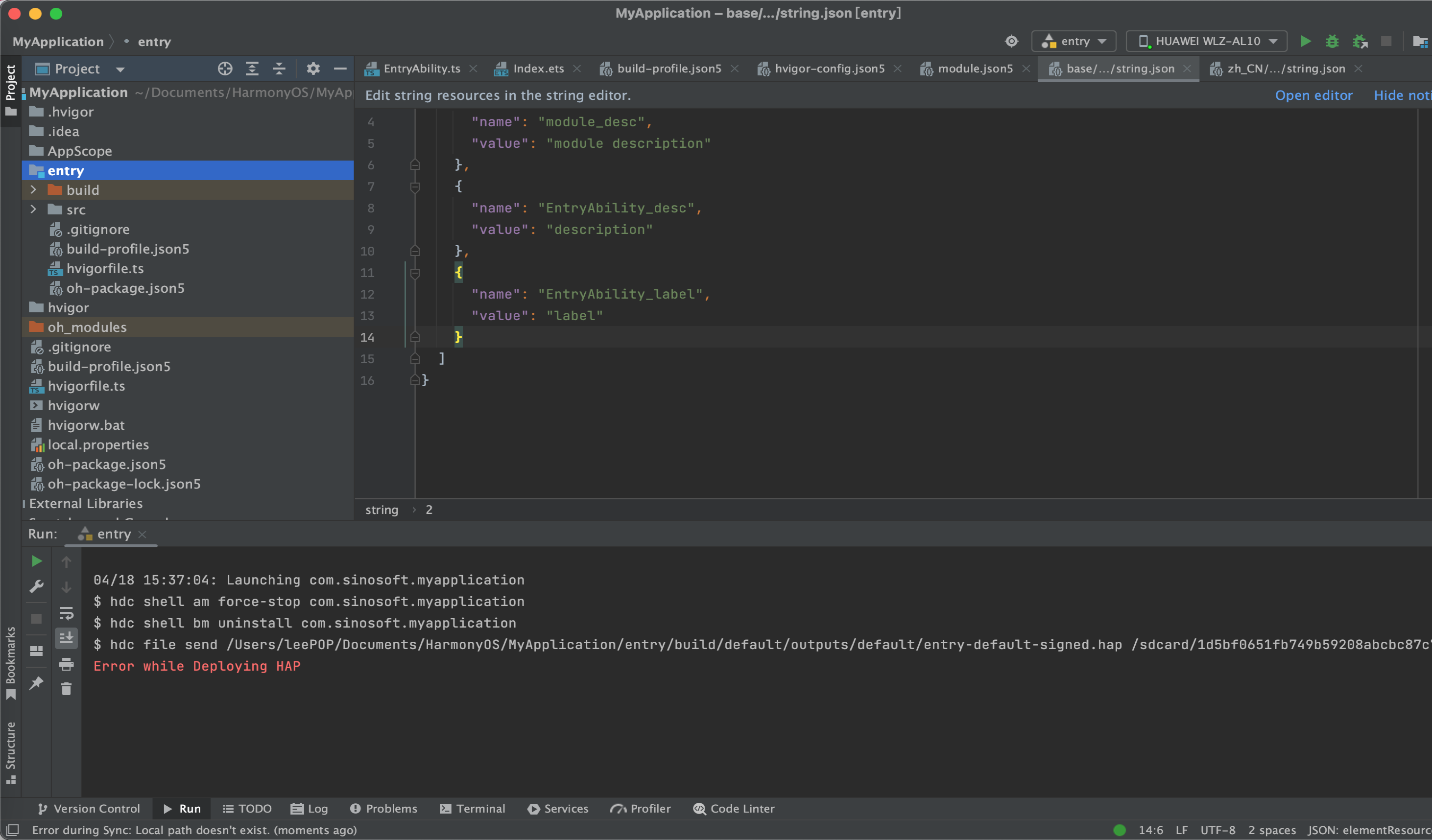Clear Run console output with trash icon
Screen dimensions: 1432x840
click(x=67, y=689)
